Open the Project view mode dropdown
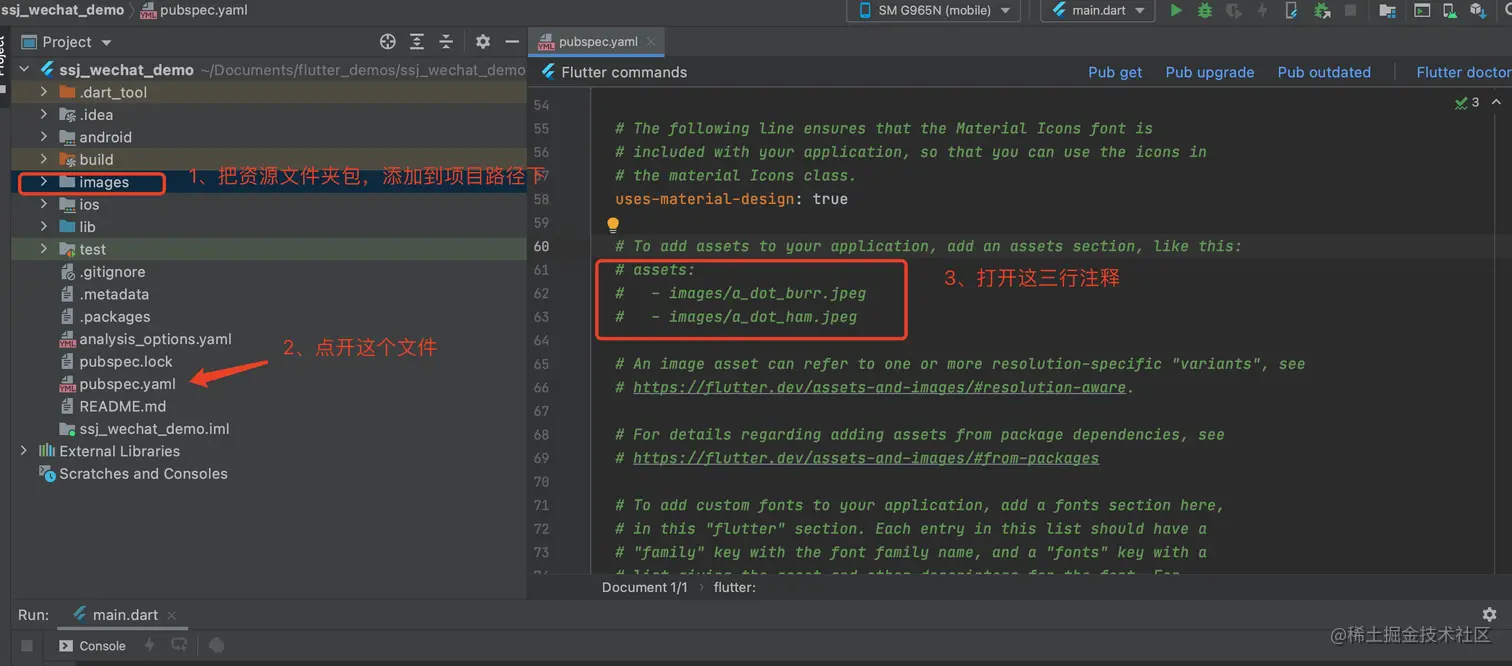Viewport: 1512px width, 666px height. pyautogui.click(x=67, y=42)
